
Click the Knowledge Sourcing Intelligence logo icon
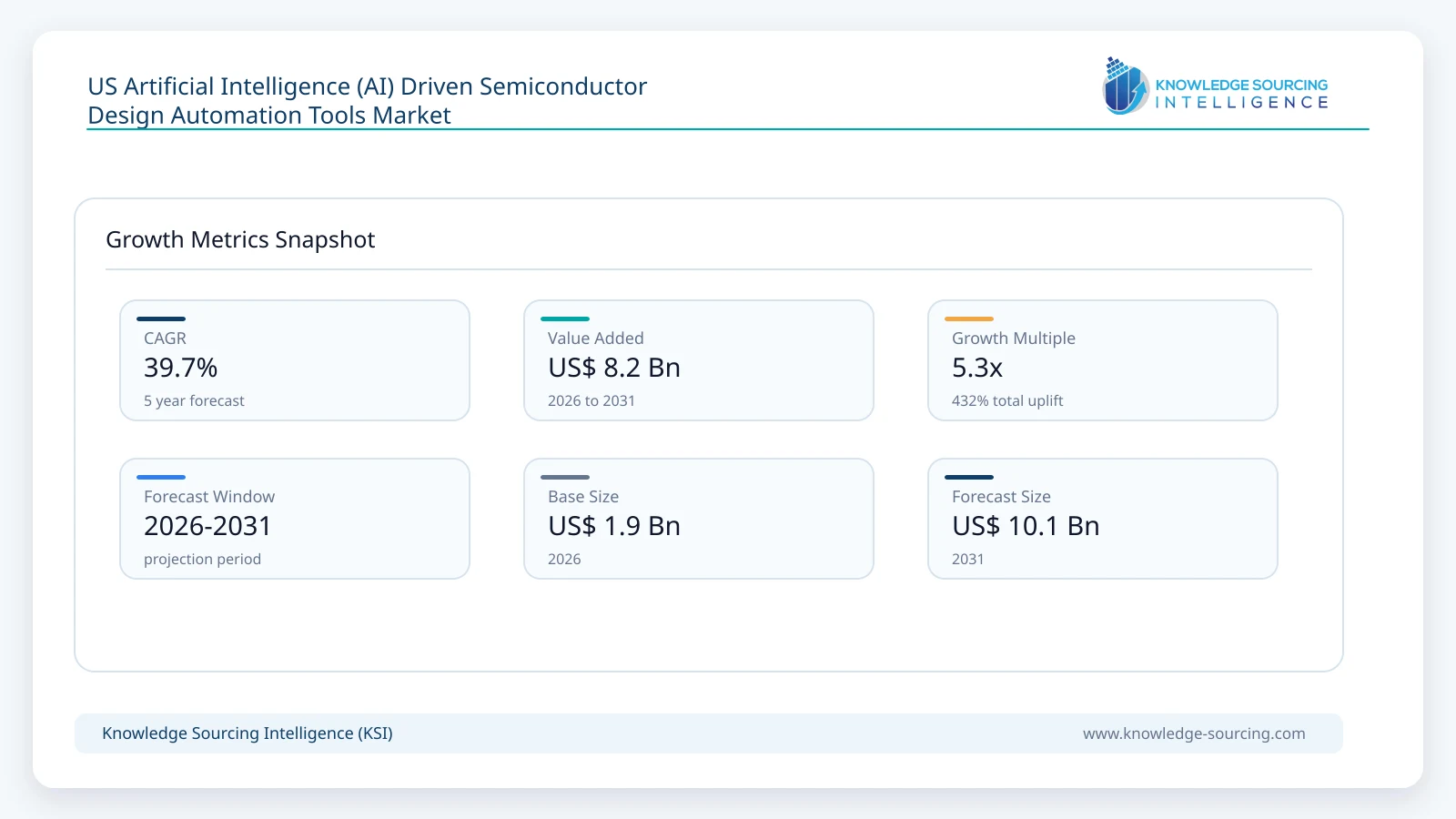tap(1126, 86)
